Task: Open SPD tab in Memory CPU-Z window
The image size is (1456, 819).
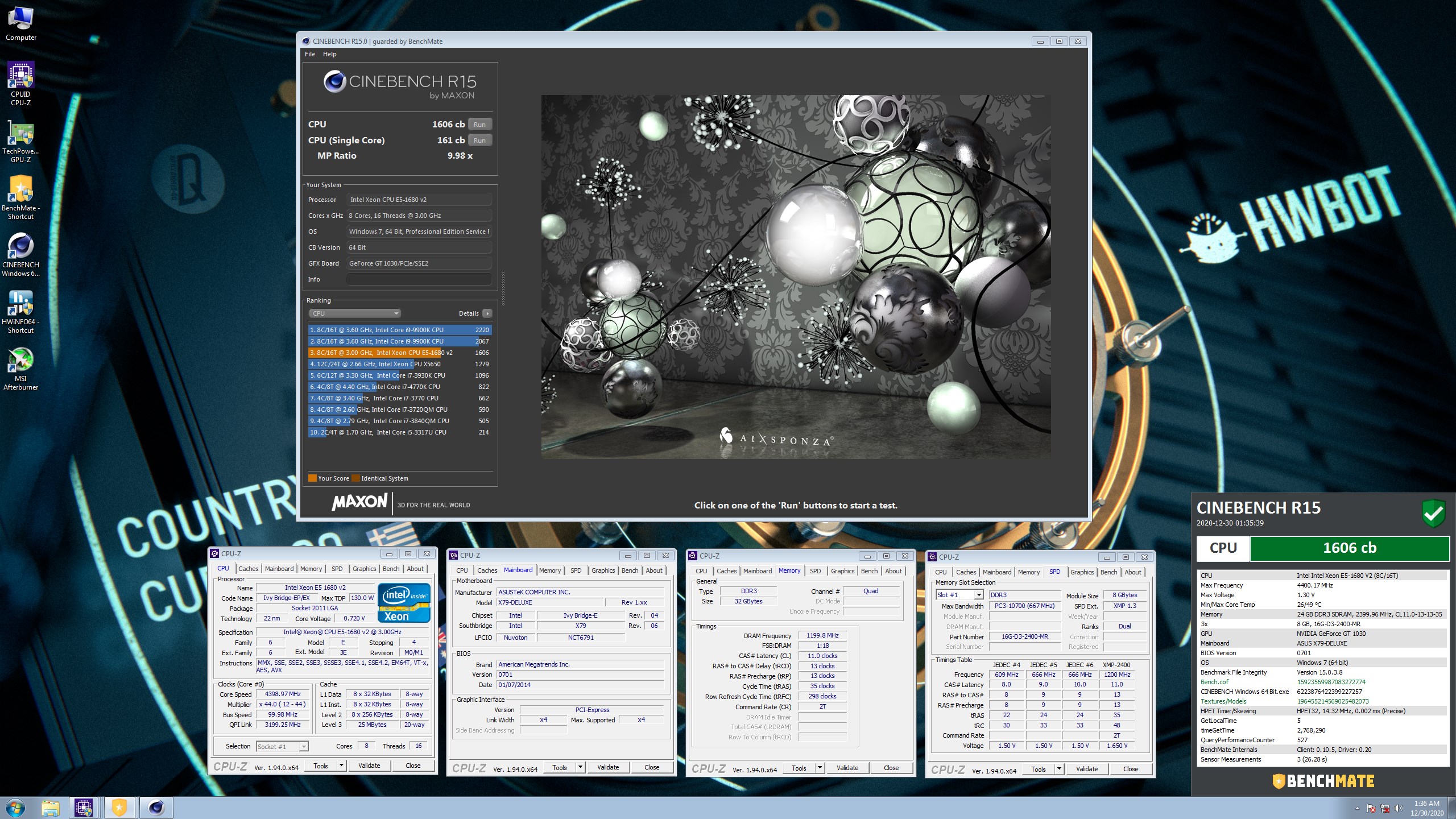Action: [815, 571]
